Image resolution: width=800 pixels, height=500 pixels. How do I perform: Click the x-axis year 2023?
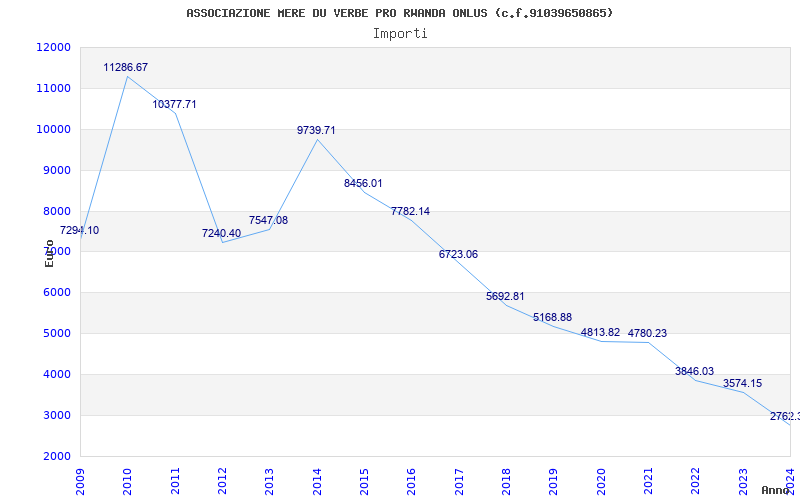pyautogui.click(x=743, y=482)
